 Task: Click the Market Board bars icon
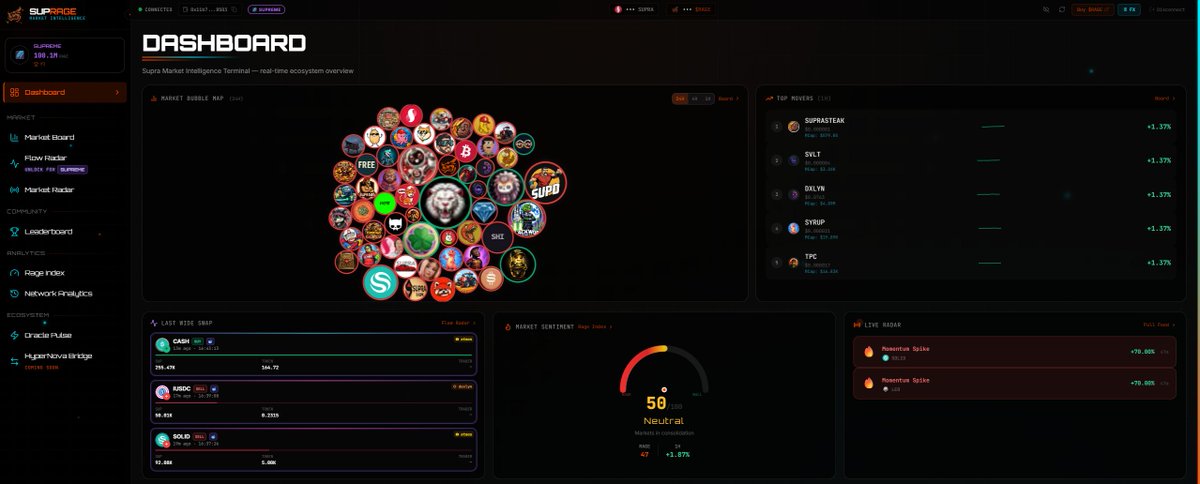tap(14, 137)
